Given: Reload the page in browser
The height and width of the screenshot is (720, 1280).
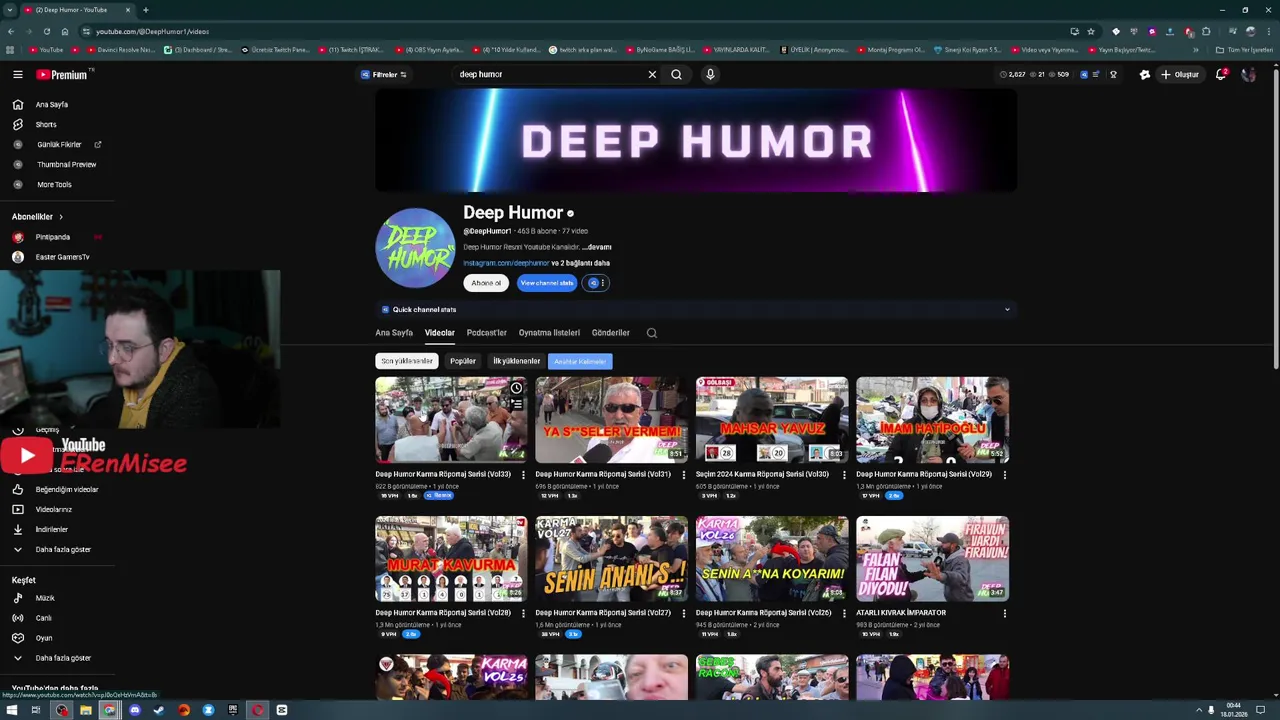Looking at the screenshot, I should pyautogui.click(x=46, y=31).
